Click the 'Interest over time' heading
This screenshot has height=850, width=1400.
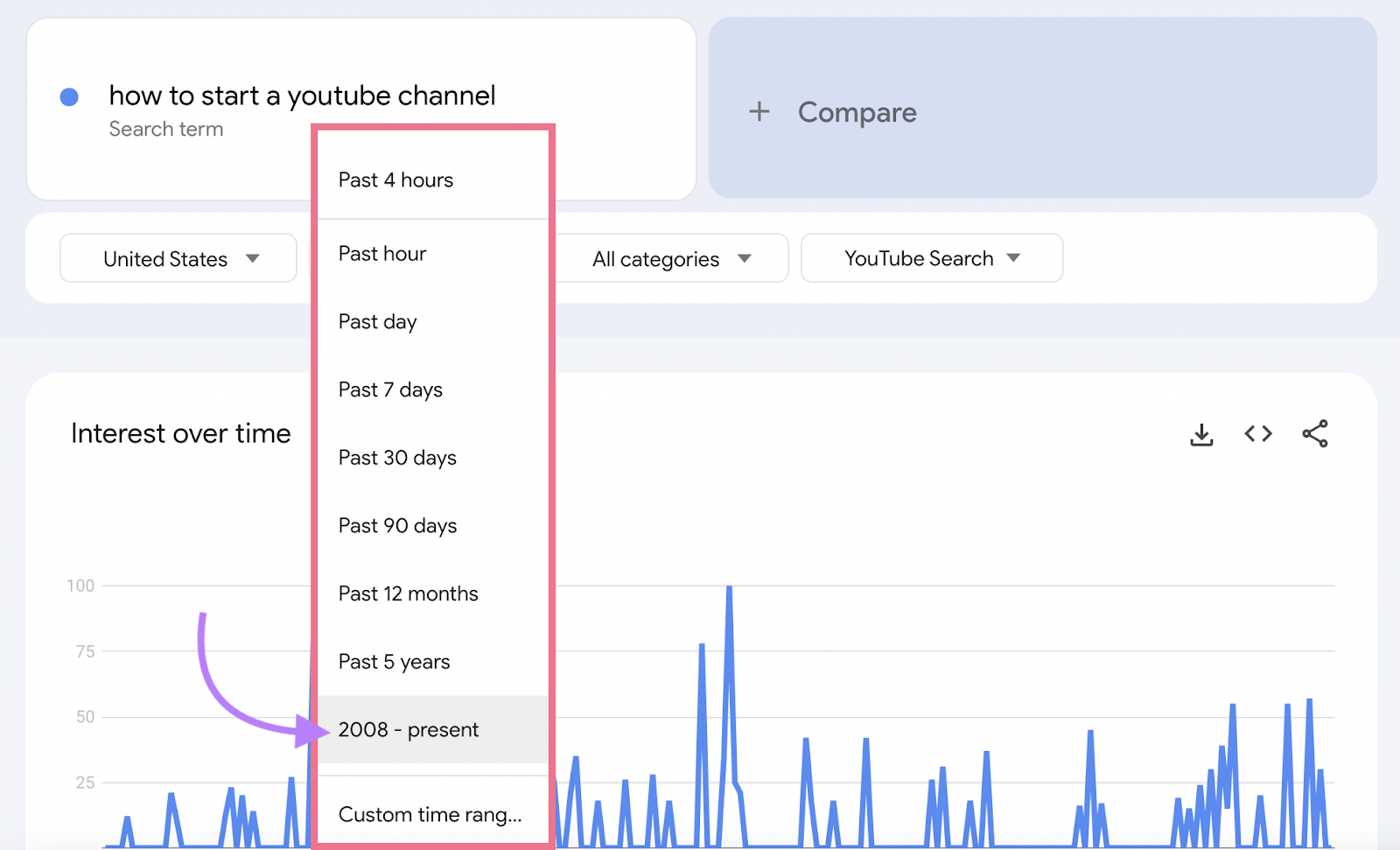click(181, 433)
